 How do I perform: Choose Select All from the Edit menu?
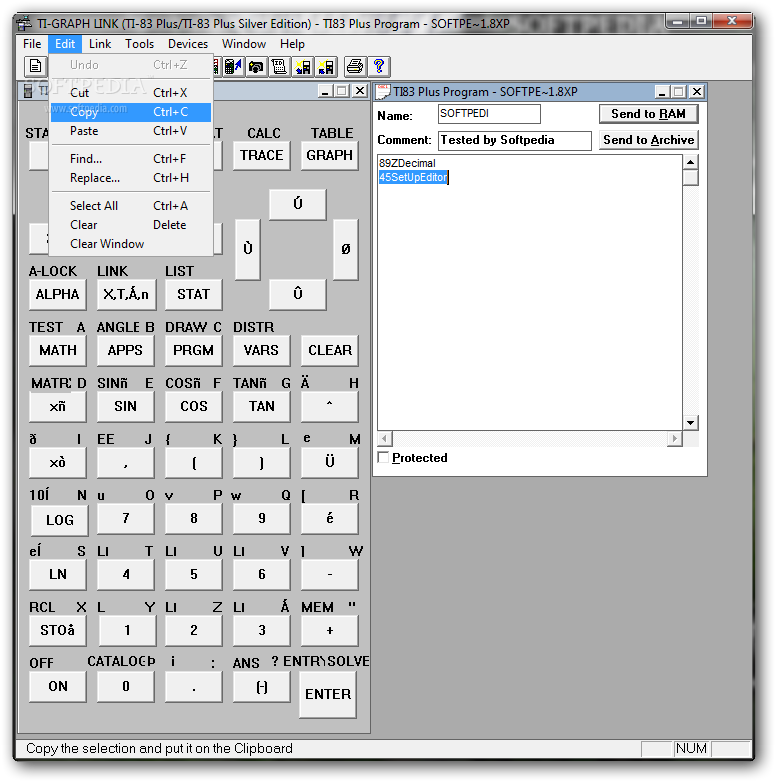point(131,206)
